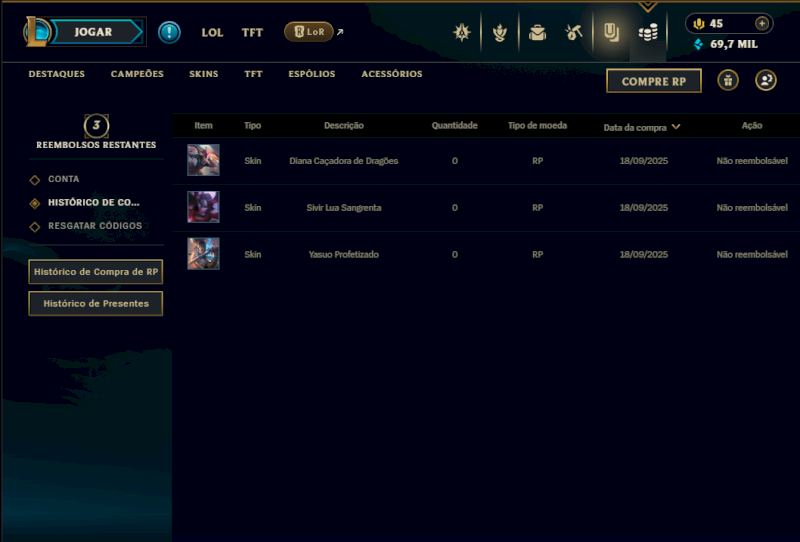800x542 pixels.
Task: Click the League of Legends logo emblem
Action: [37, 32]
